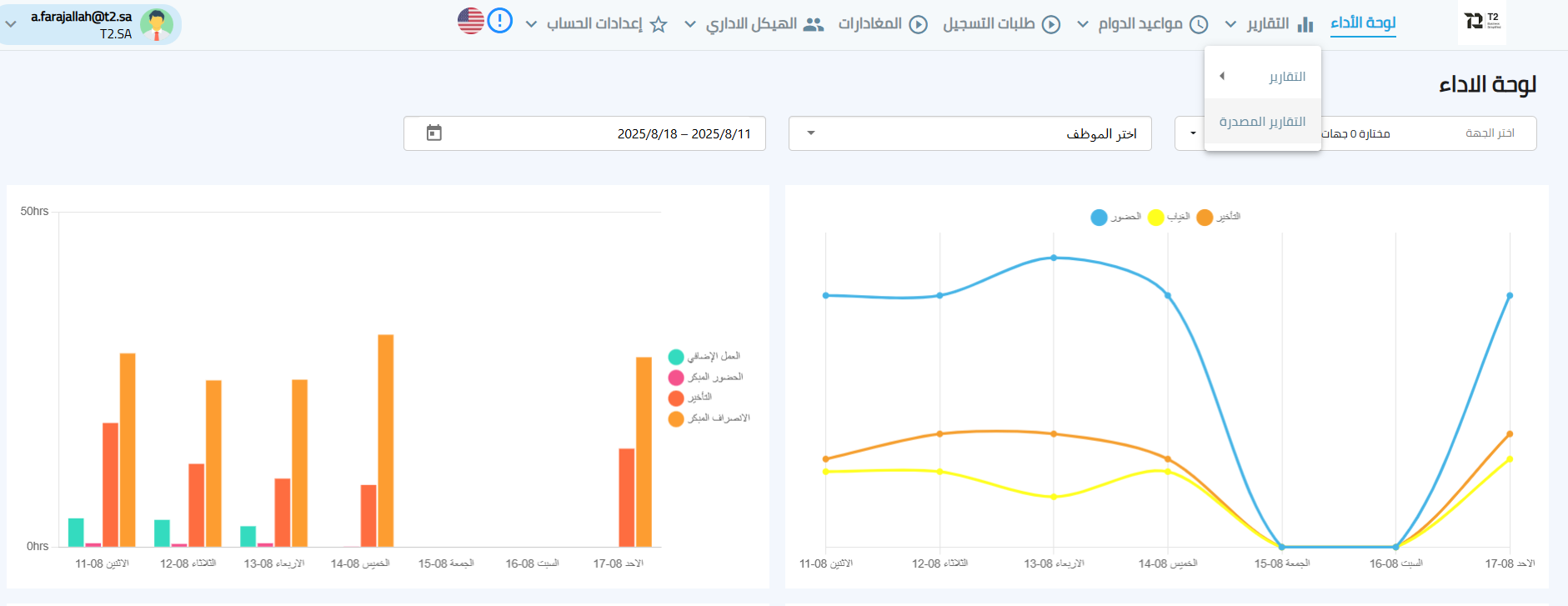Open الهيكل الاداري navigation item
This screenshot has height=606, width=1568.
pyautogui.click(x=751, y=23)
